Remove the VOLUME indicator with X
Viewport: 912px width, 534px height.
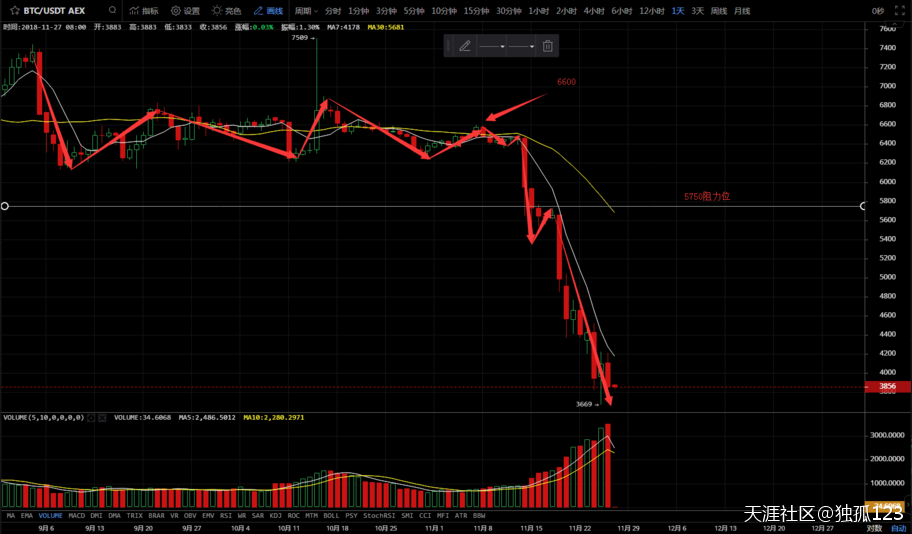[x=102, y=418]
